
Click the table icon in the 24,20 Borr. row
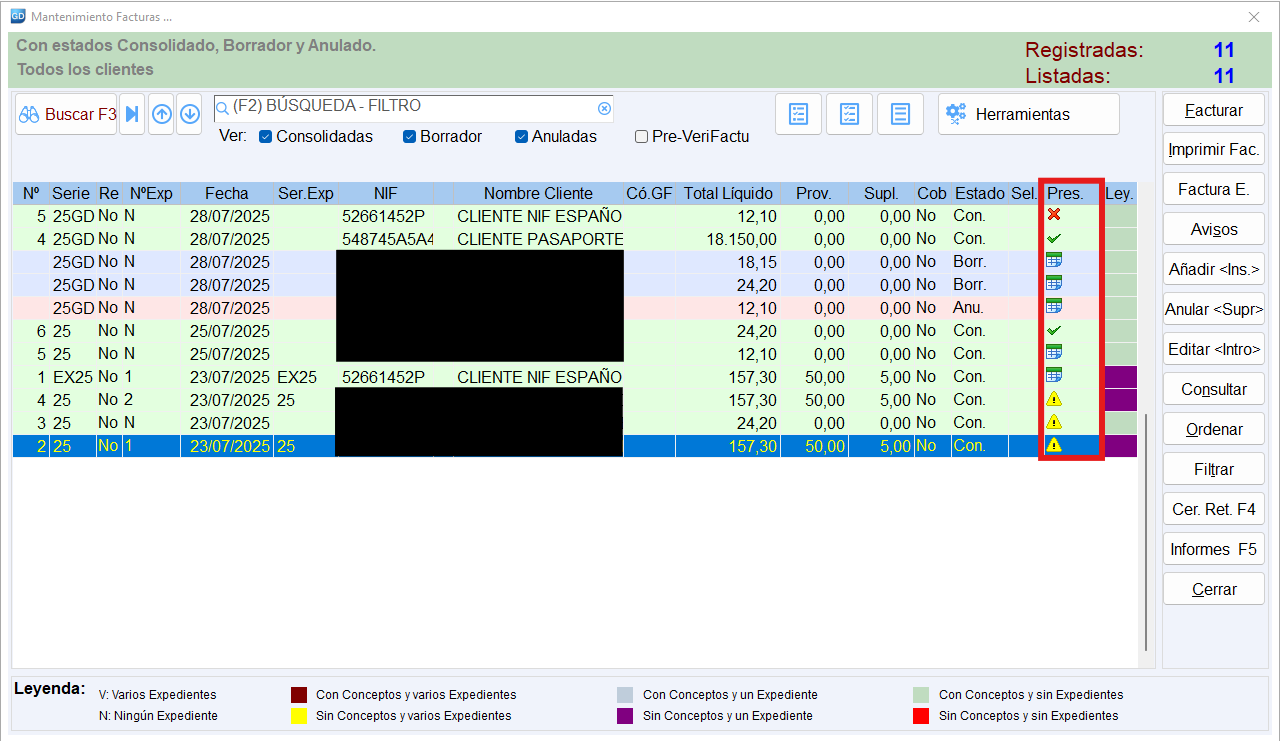coord(1053,284)
